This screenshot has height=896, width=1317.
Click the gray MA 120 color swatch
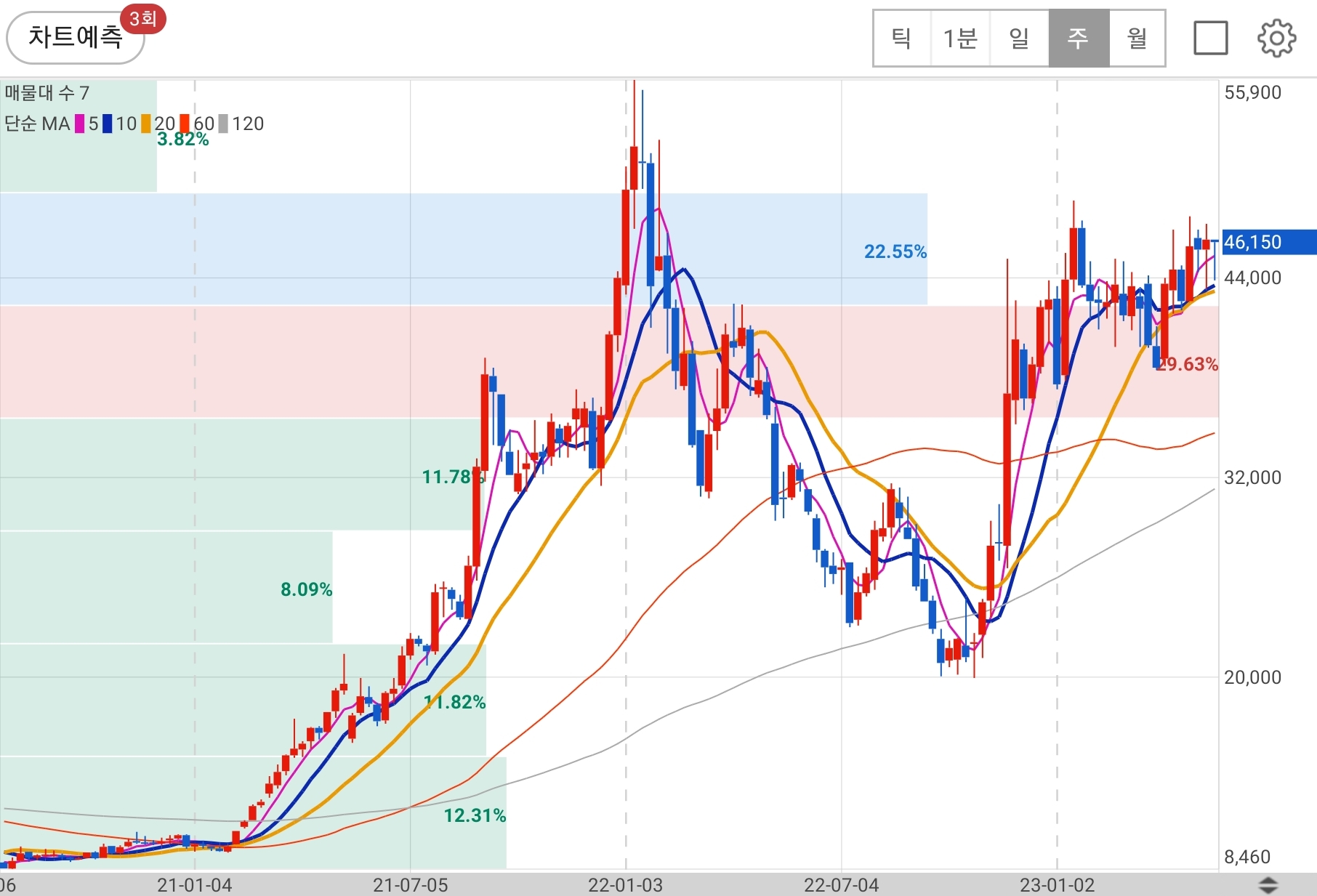[224, 124]
